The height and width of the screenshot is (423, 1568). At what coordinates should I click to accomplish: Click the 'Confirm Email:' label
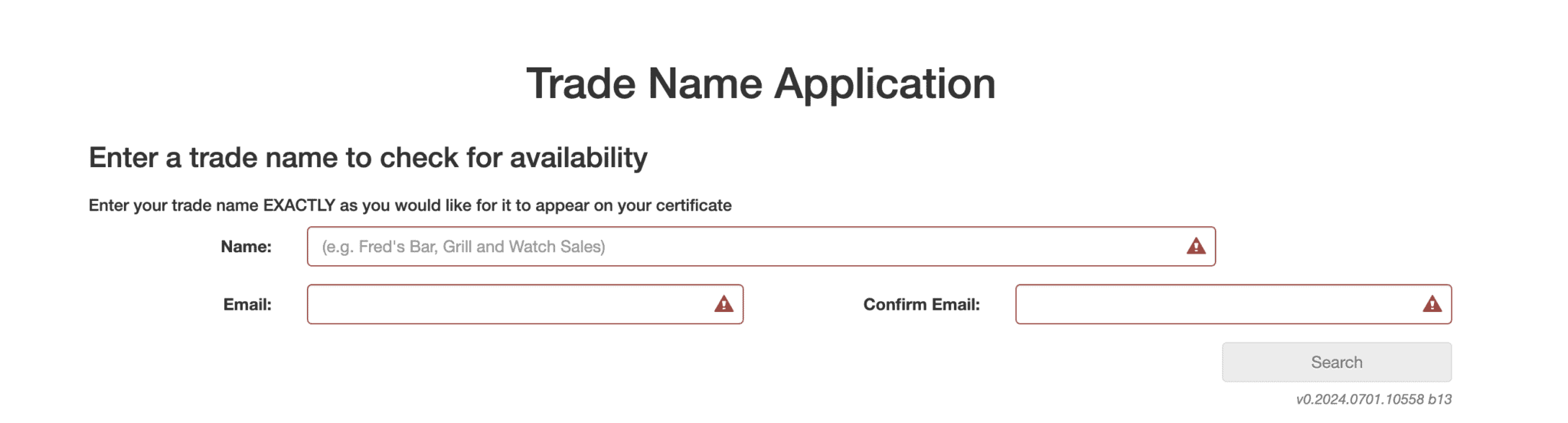[x=921, y=304]
